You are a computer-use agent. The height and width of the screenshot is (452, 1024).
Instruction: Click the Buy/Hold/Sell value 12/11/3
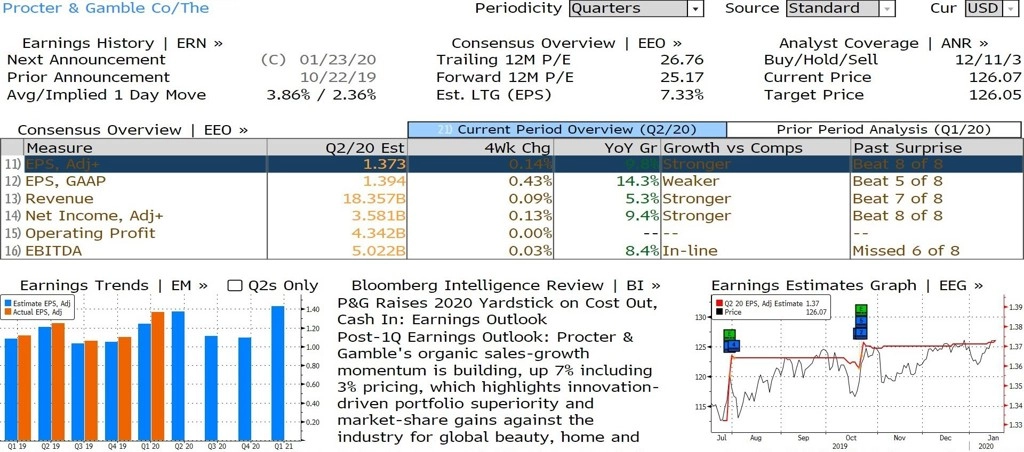click(x=986, y=60)
